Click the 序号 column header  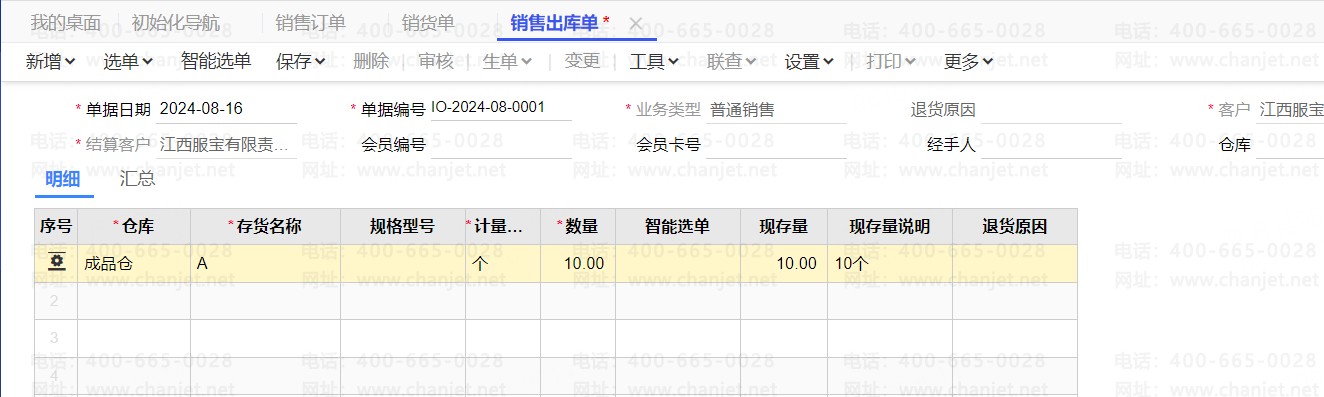pos(56,227)
